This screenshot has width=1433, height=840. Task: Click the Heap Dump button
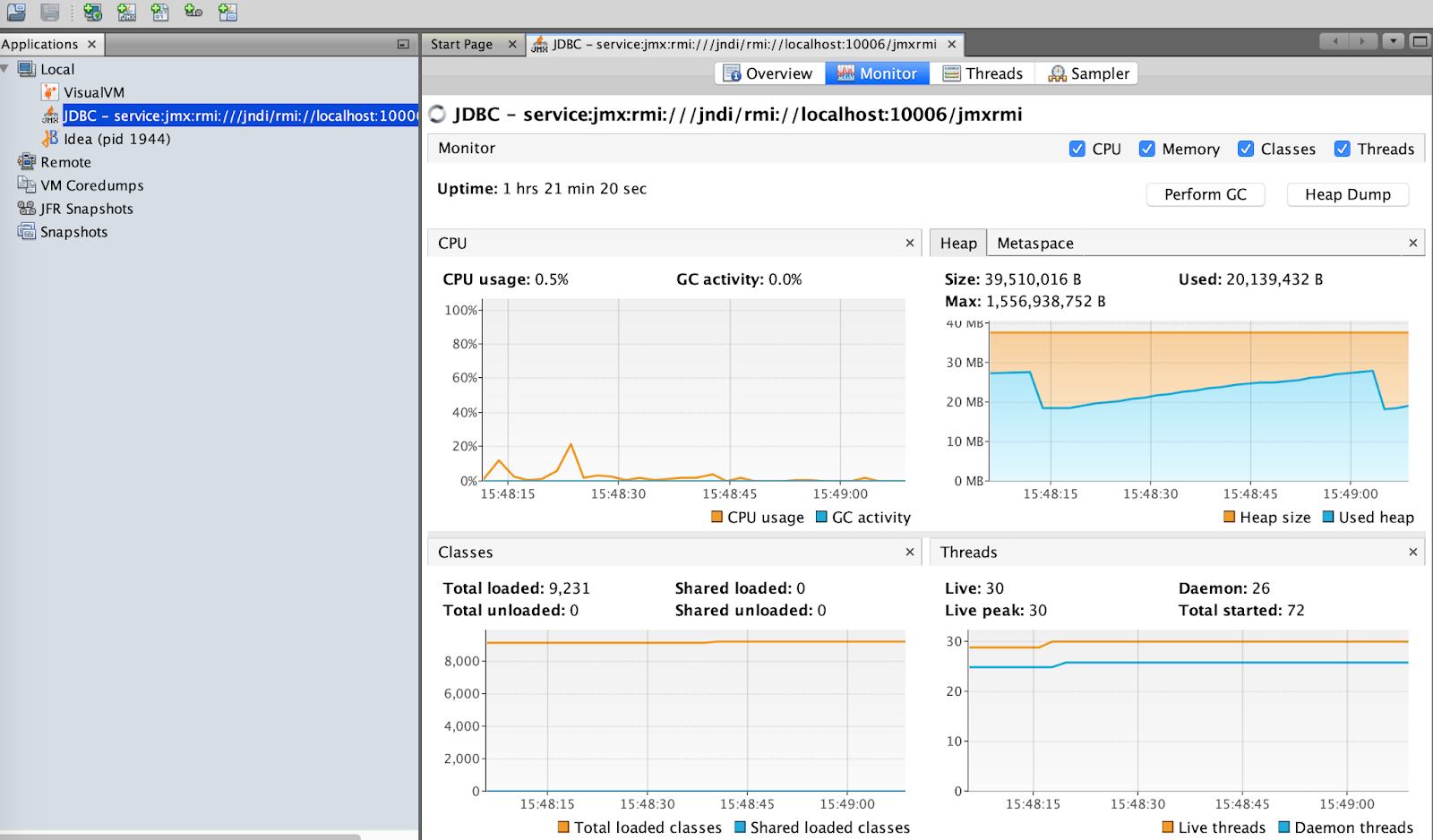point(1348,194)
